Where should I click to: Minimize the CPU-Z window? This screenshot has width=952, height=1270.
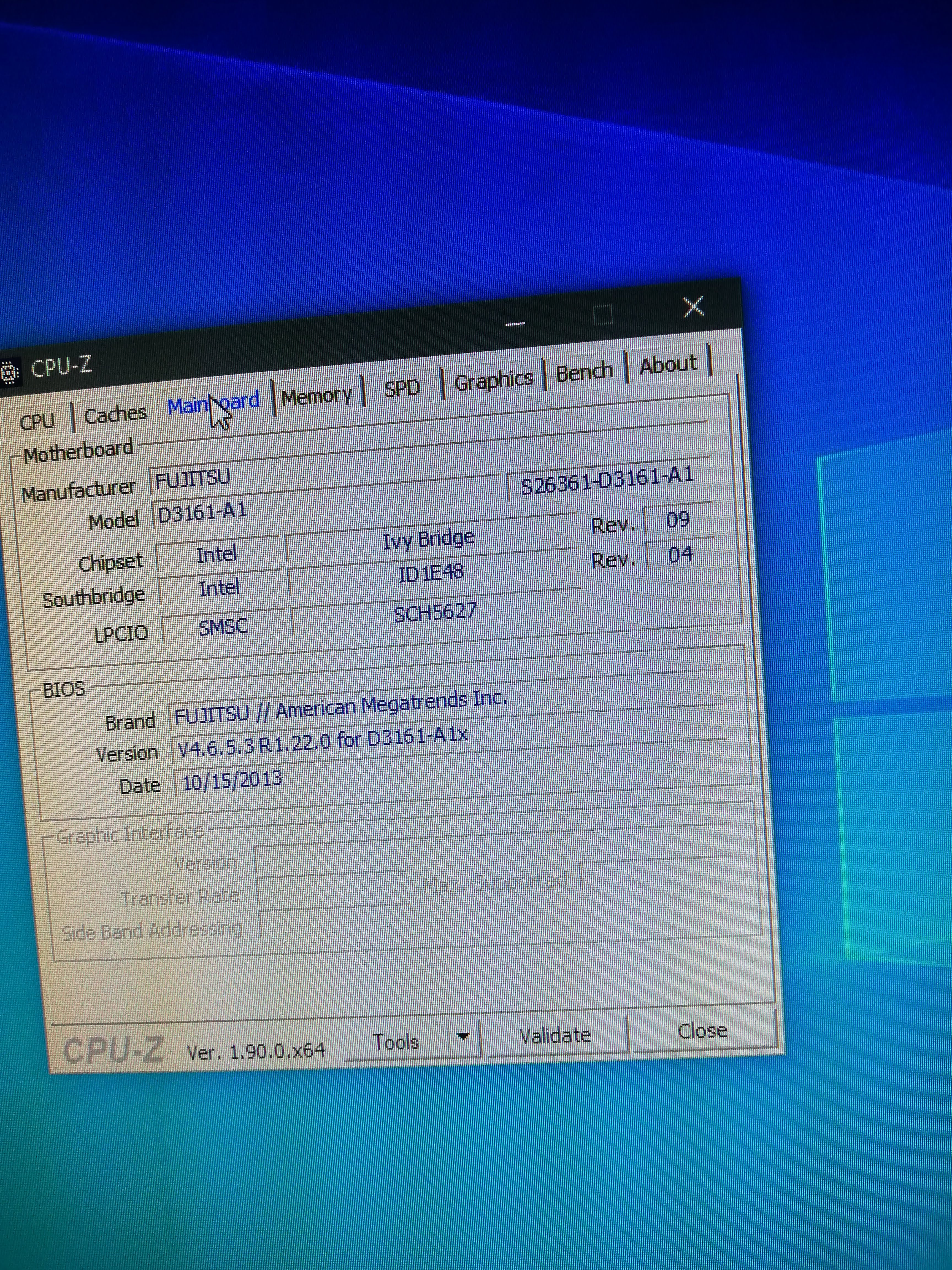coord(515,324)
